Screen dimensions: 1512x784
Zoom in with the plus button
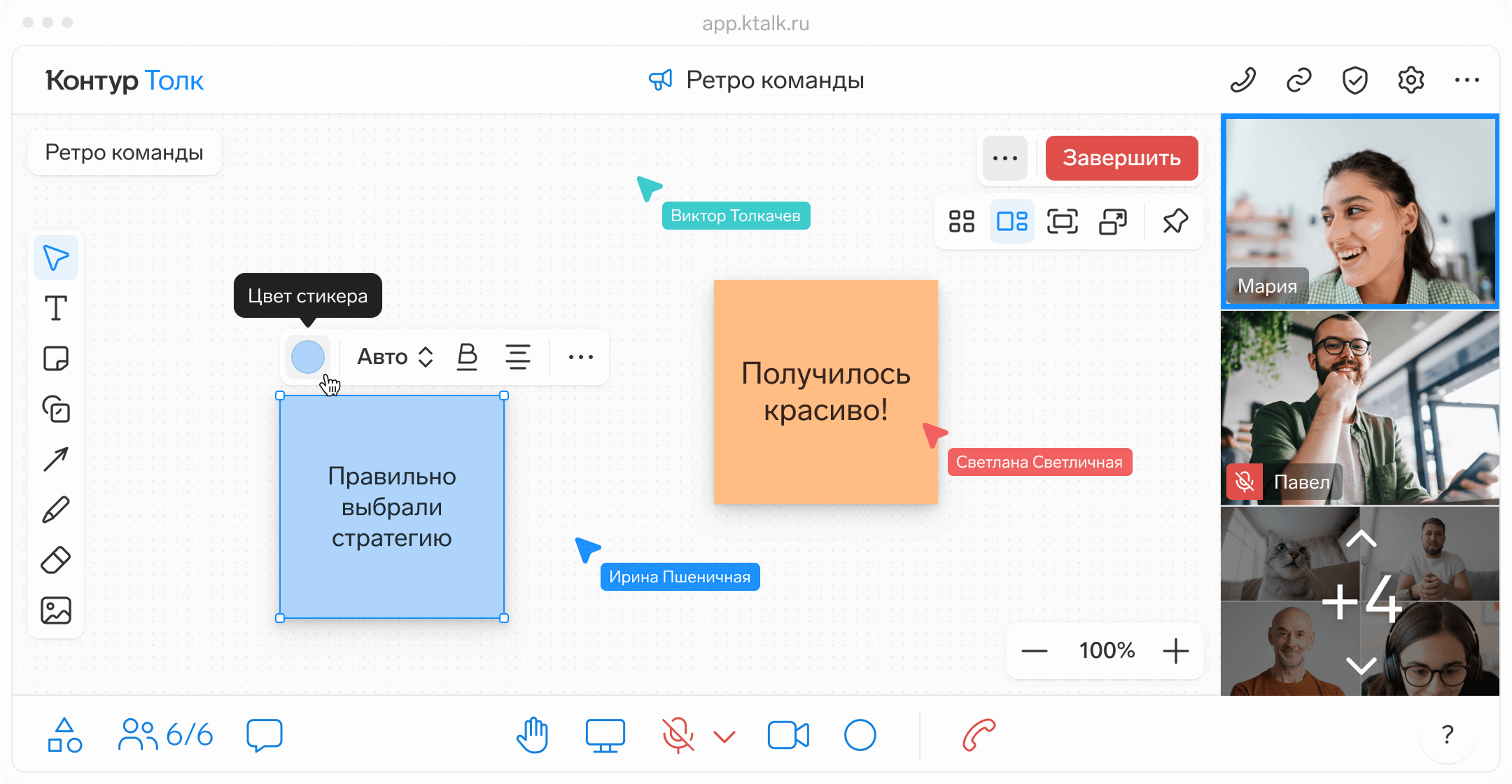pyautogui.click(x=1176, y=650)
